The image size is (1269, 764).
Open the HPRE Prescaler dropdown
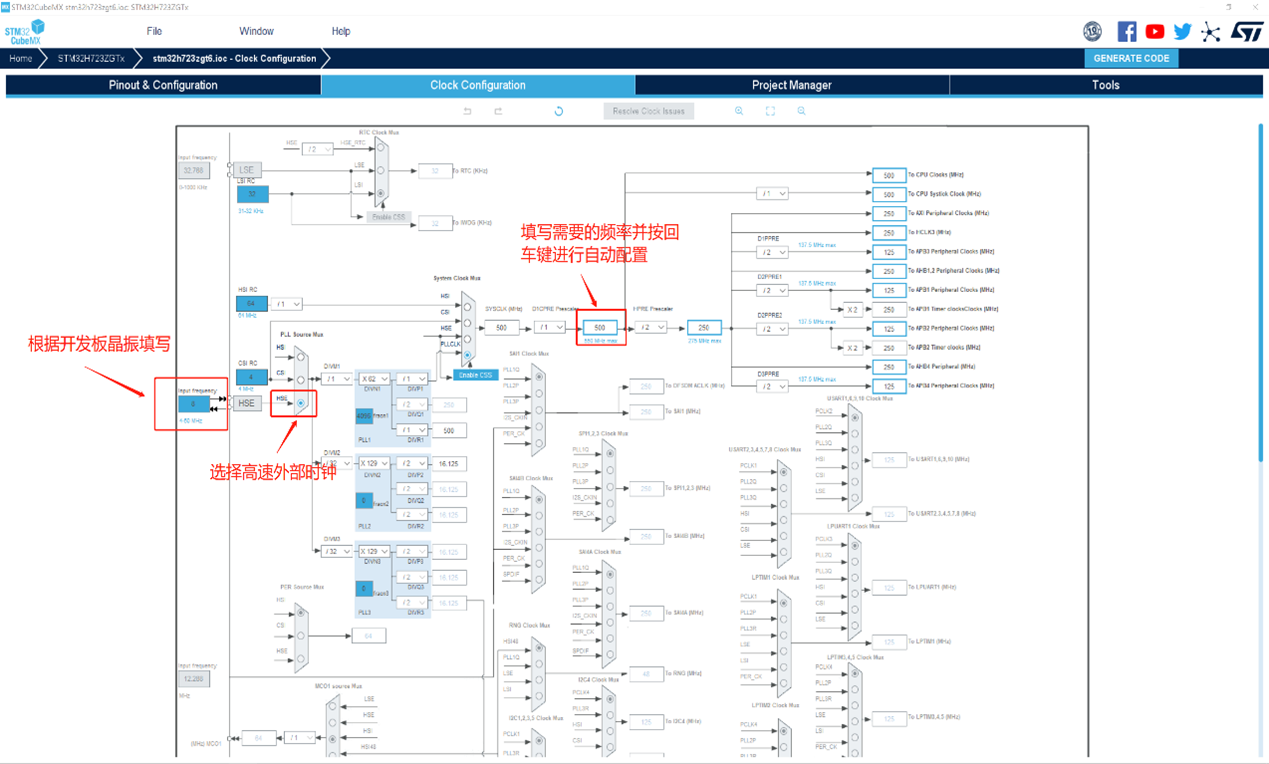(x=650, y=327)
